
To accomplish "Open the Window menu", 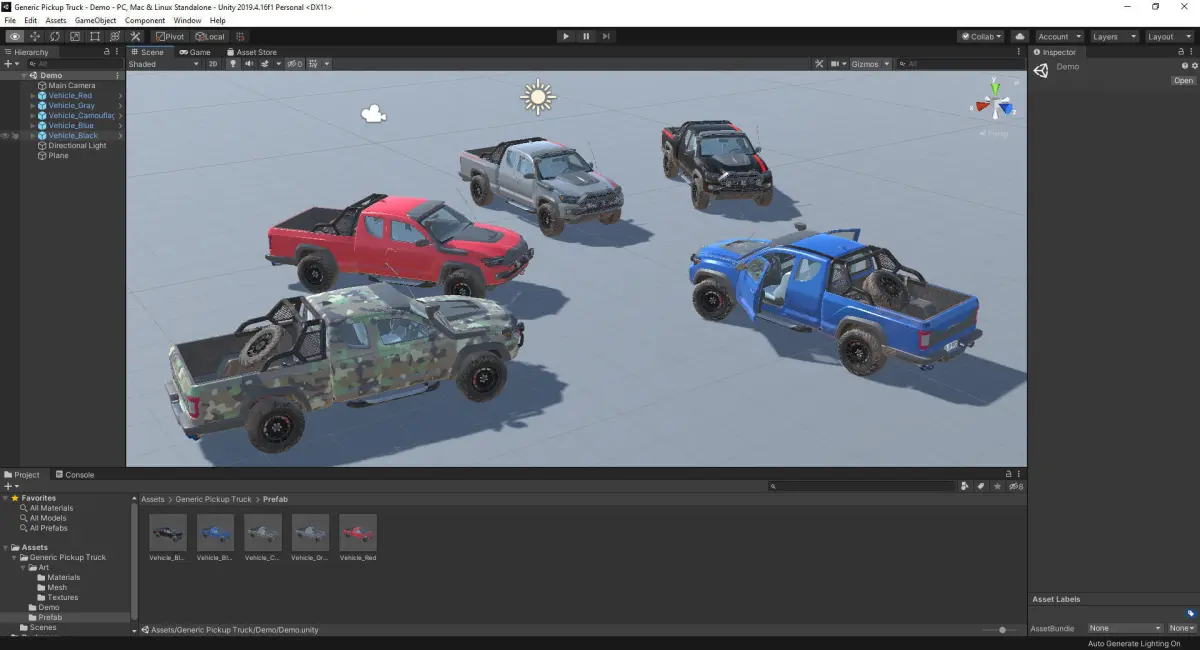I will (187, 20).
